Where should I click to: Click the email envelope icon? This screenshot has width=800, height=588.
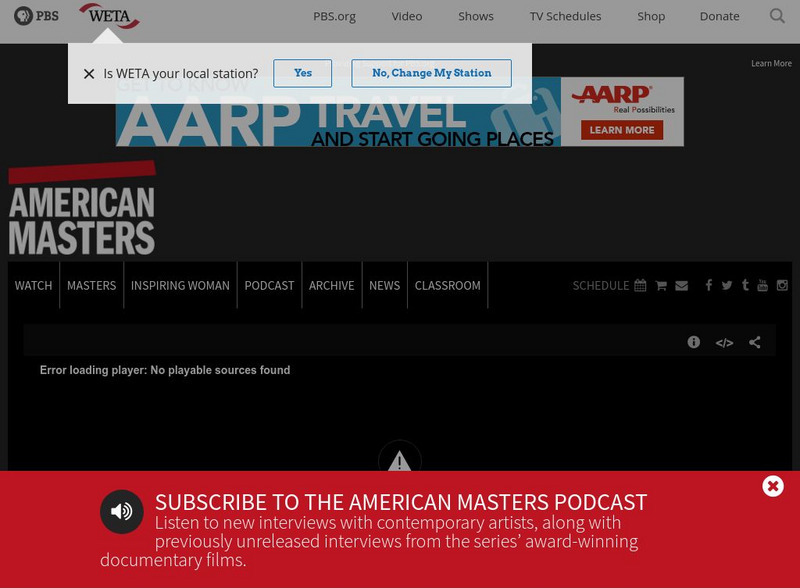682,285
